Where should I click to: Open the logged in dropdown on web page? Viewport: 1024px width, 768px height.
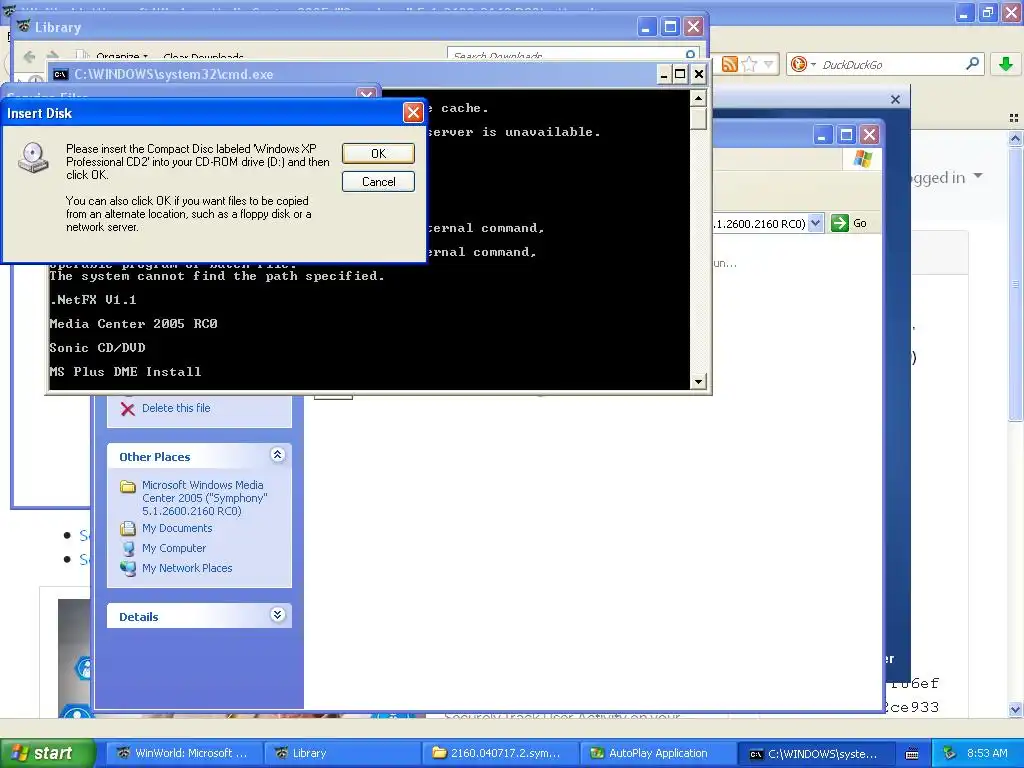[x=978, y=176]
